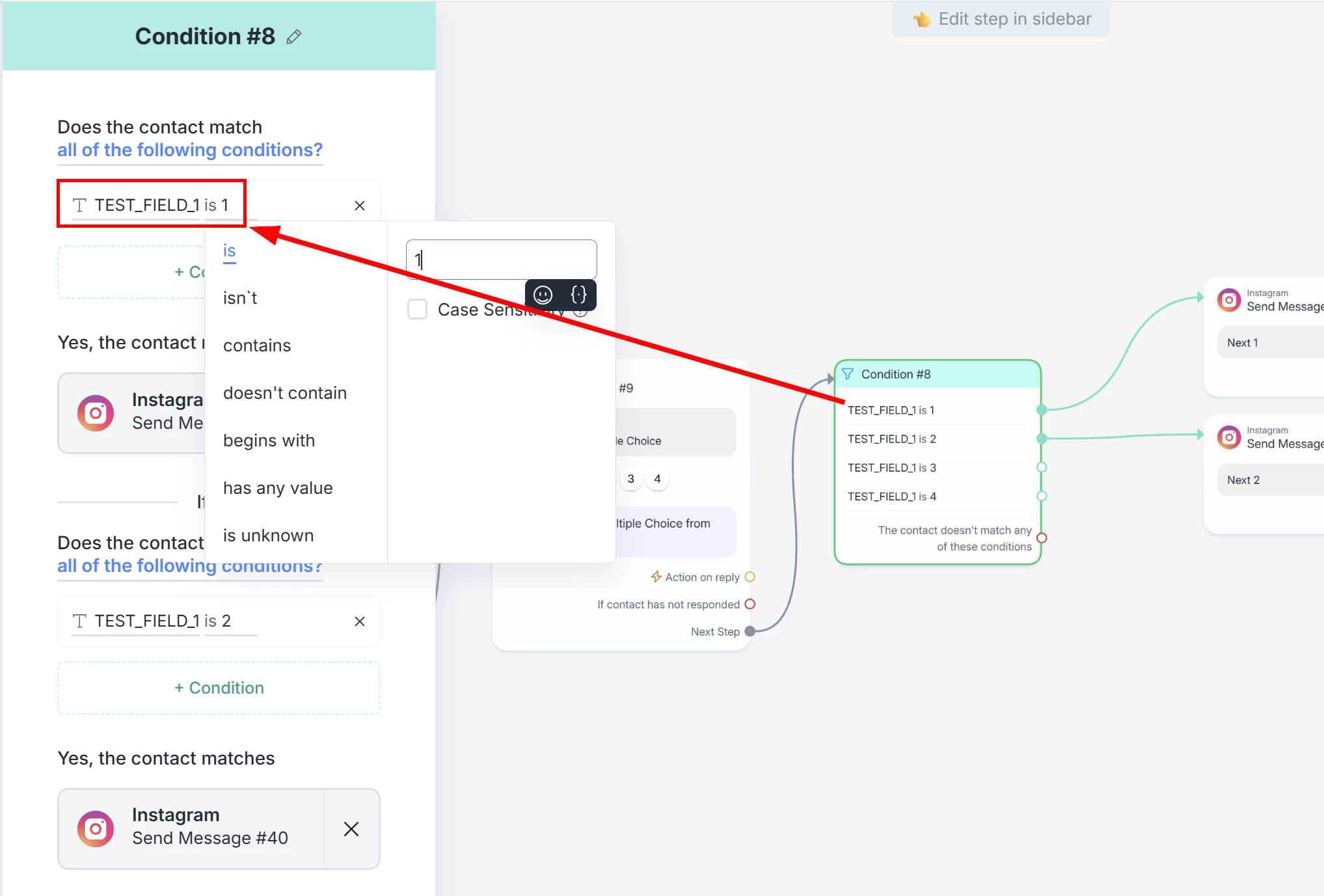
Task: Open the 'is 2' operator dropdown
Action: pos(218,621)
